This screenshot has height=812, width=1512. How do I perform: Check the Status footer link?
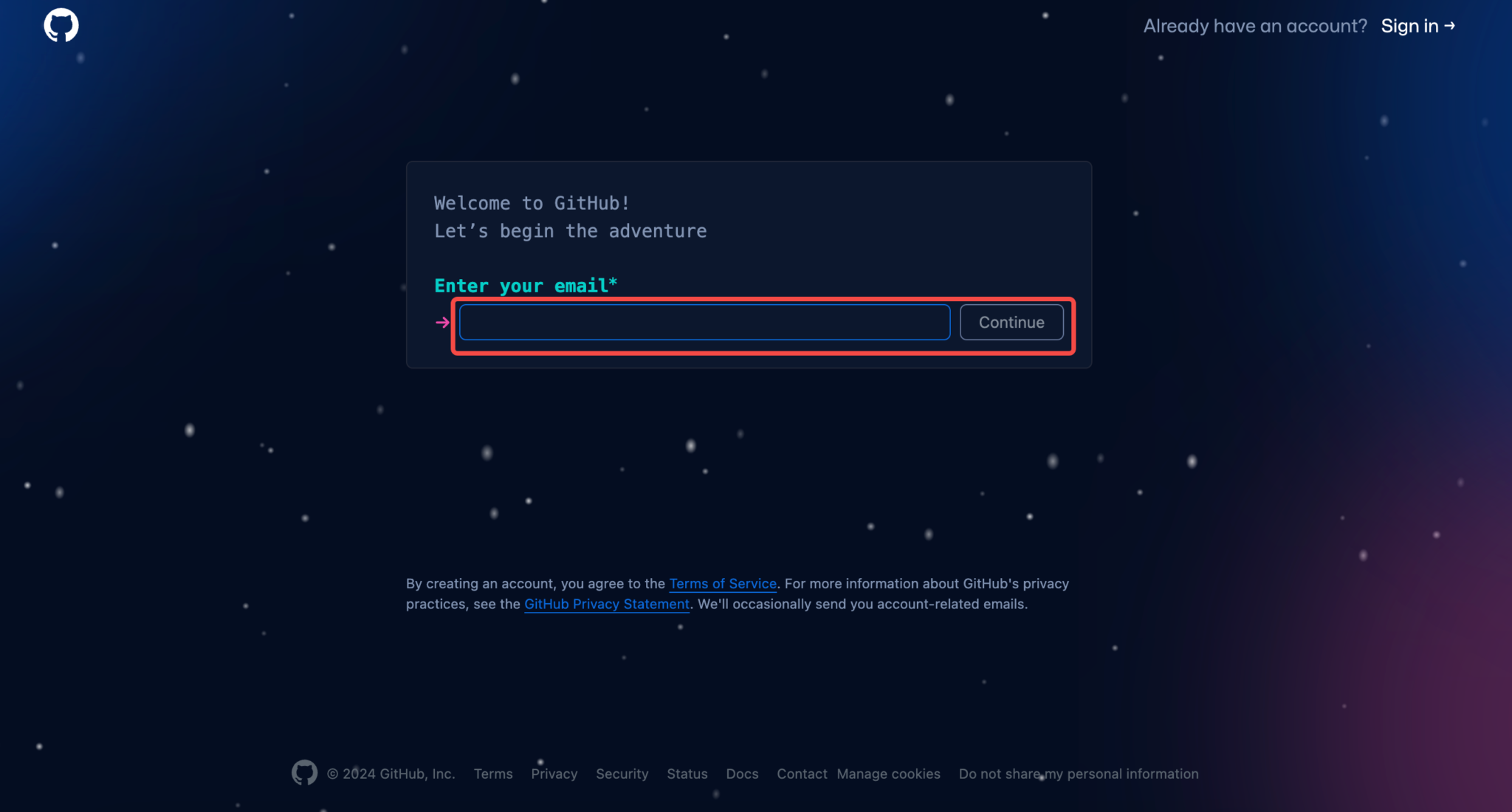click(687, 774)
